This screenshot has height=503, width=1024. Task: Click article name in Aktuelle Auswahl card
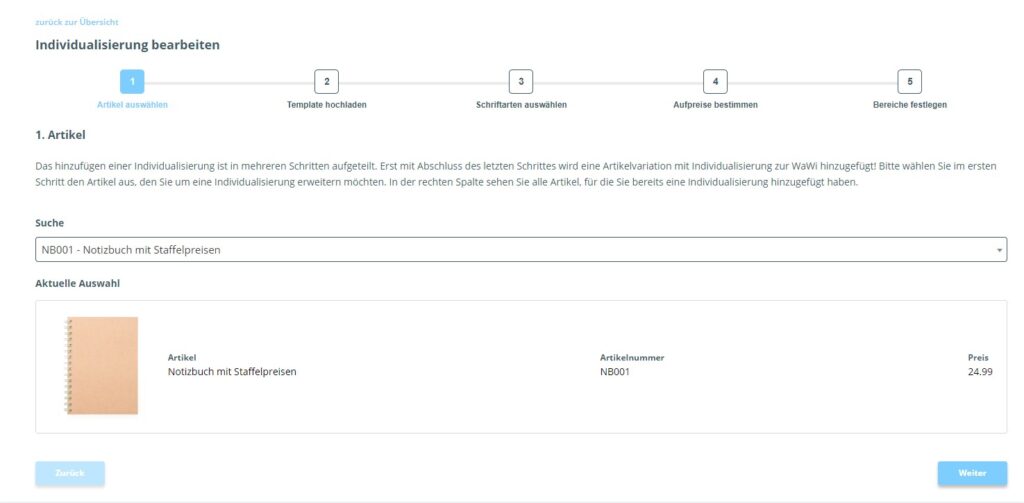pos(232,372)
